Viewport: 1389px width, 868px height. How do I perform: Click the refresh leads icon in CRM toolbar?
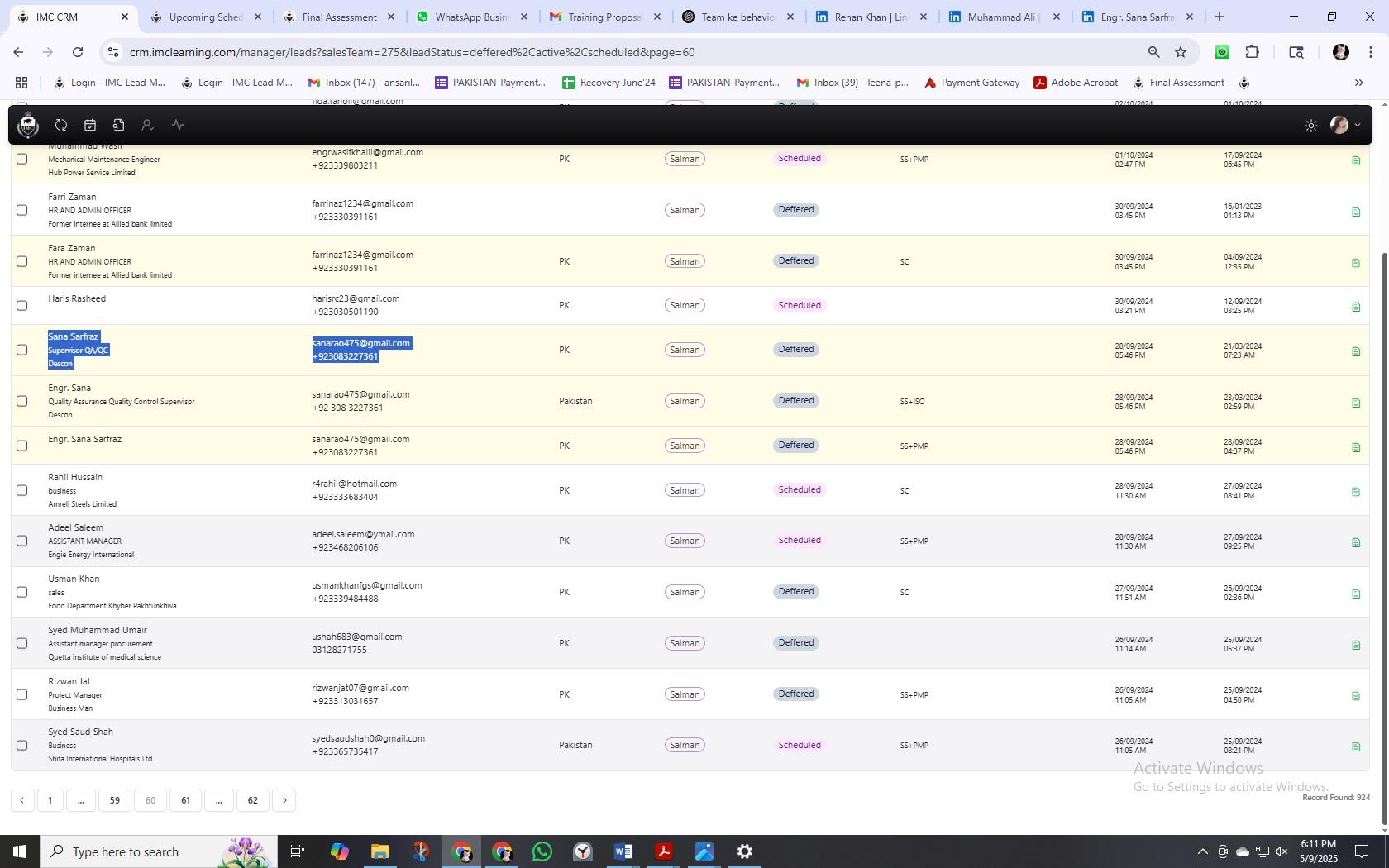(61, 125)
